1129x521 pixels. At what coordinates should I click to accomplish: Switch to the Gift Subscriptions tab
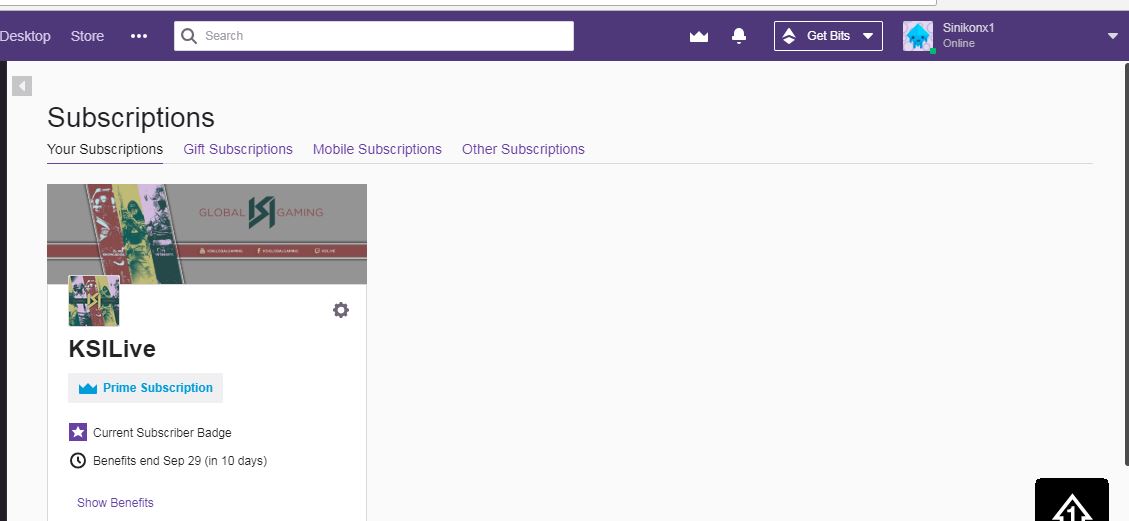(238, 149)
